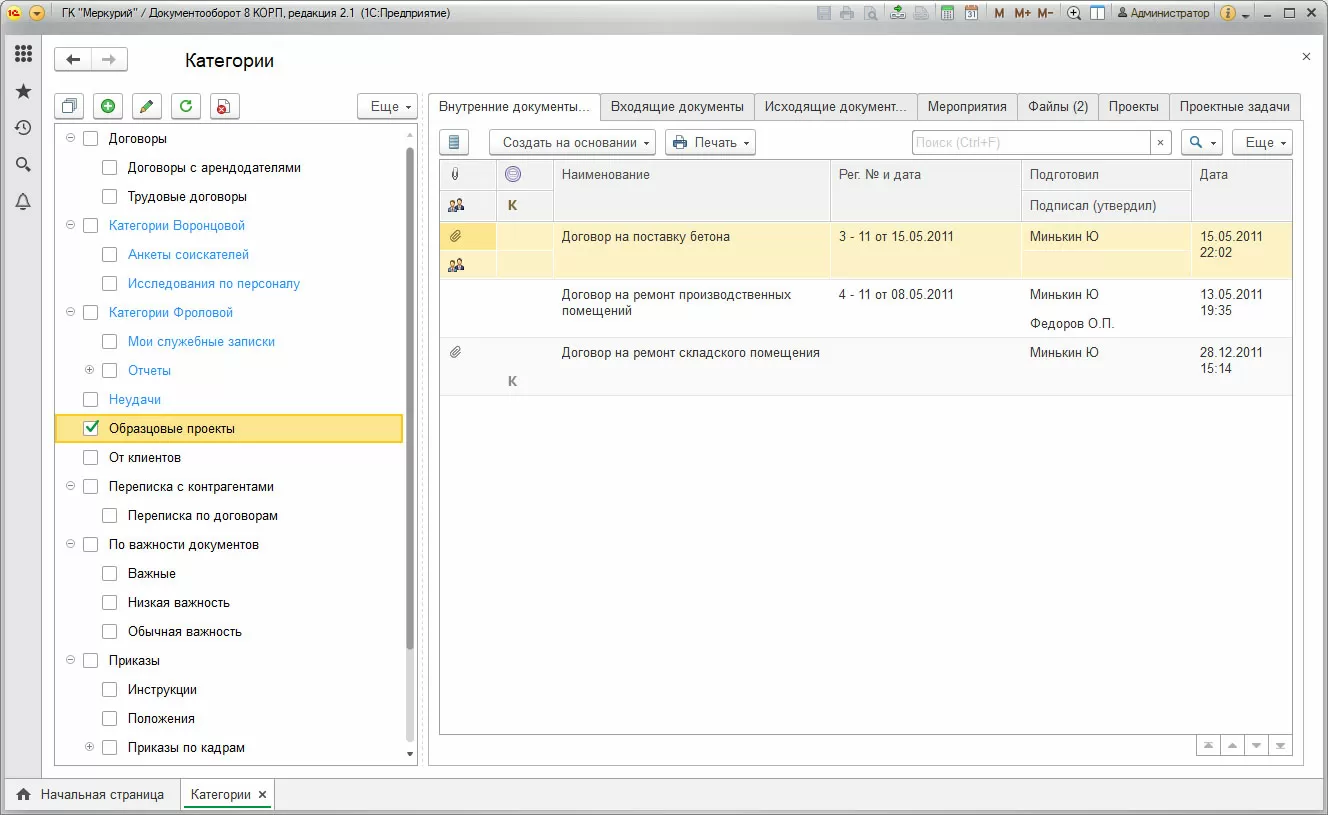Open notifications bell in the sidebar
Image resolution: width=1328 pixels, height=815 pixels.
(23, 202)
